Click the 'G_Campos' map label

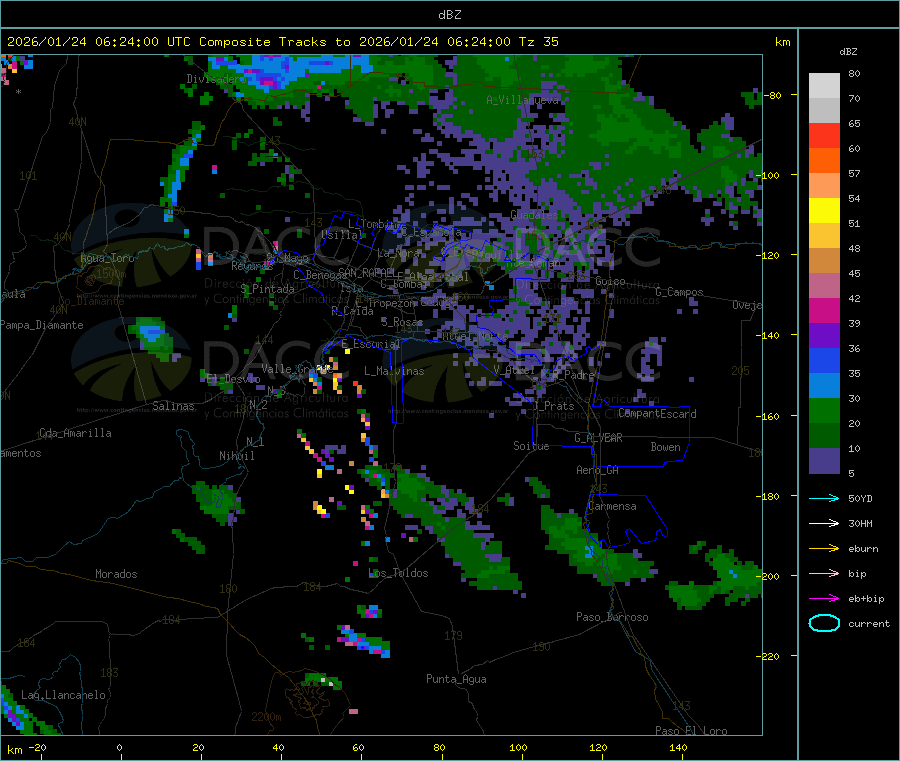(x=679, y=292)
